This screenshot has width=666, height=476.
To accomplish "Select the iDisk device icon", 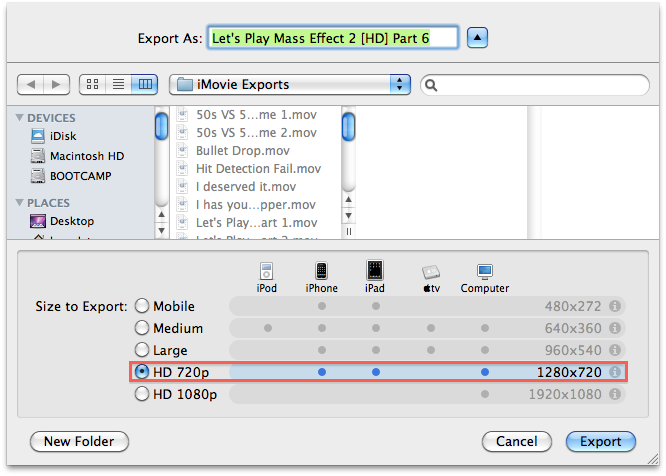I will 38,136.
